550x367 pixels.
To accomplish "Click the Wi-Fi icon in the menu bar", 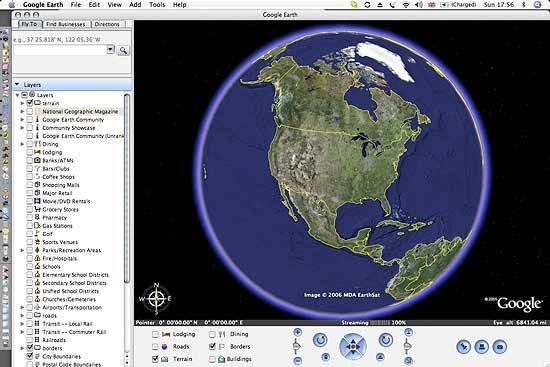I will coord(405,5).
